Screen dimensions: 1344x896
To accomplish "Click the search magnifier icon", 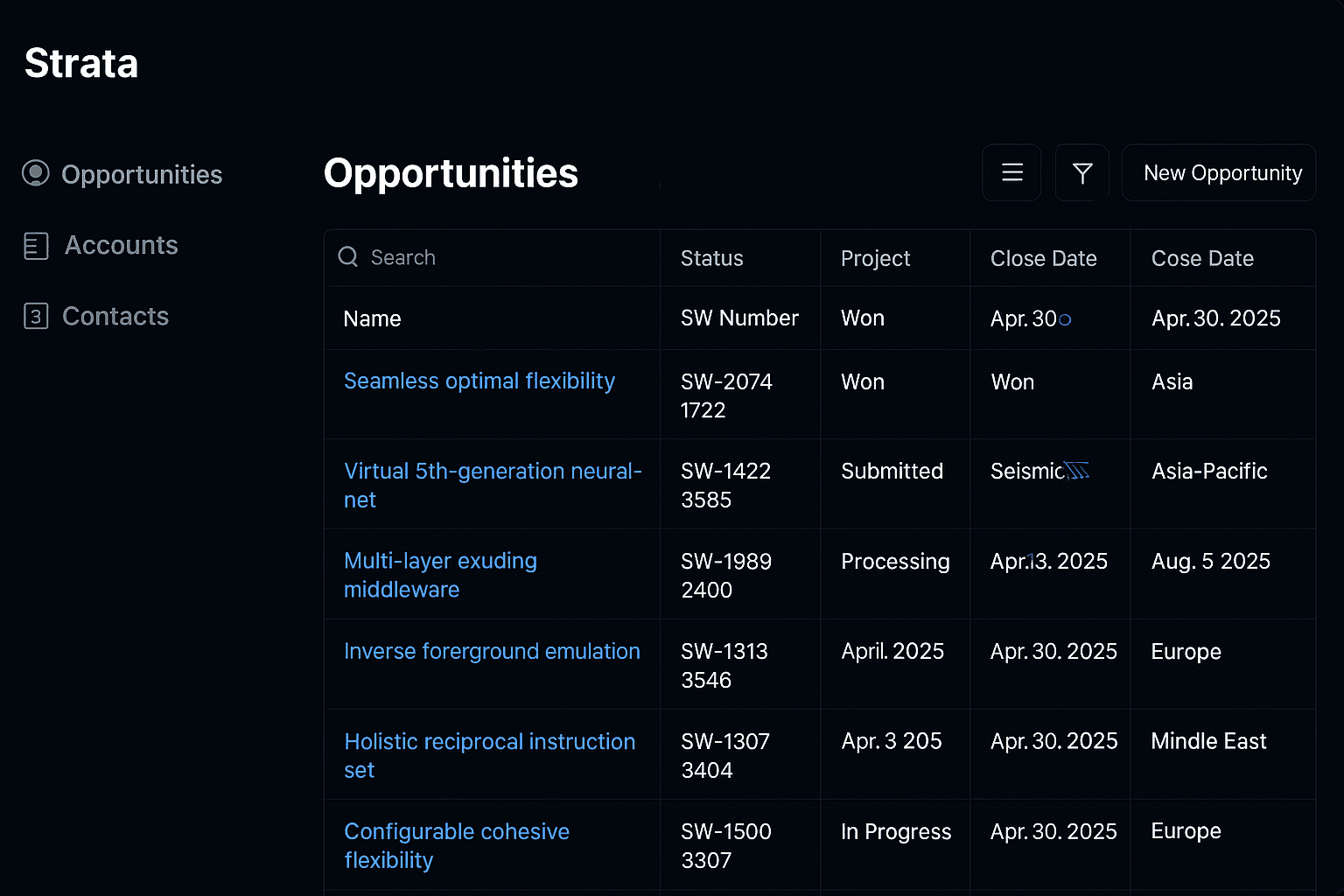I will [x=348, y=257].
